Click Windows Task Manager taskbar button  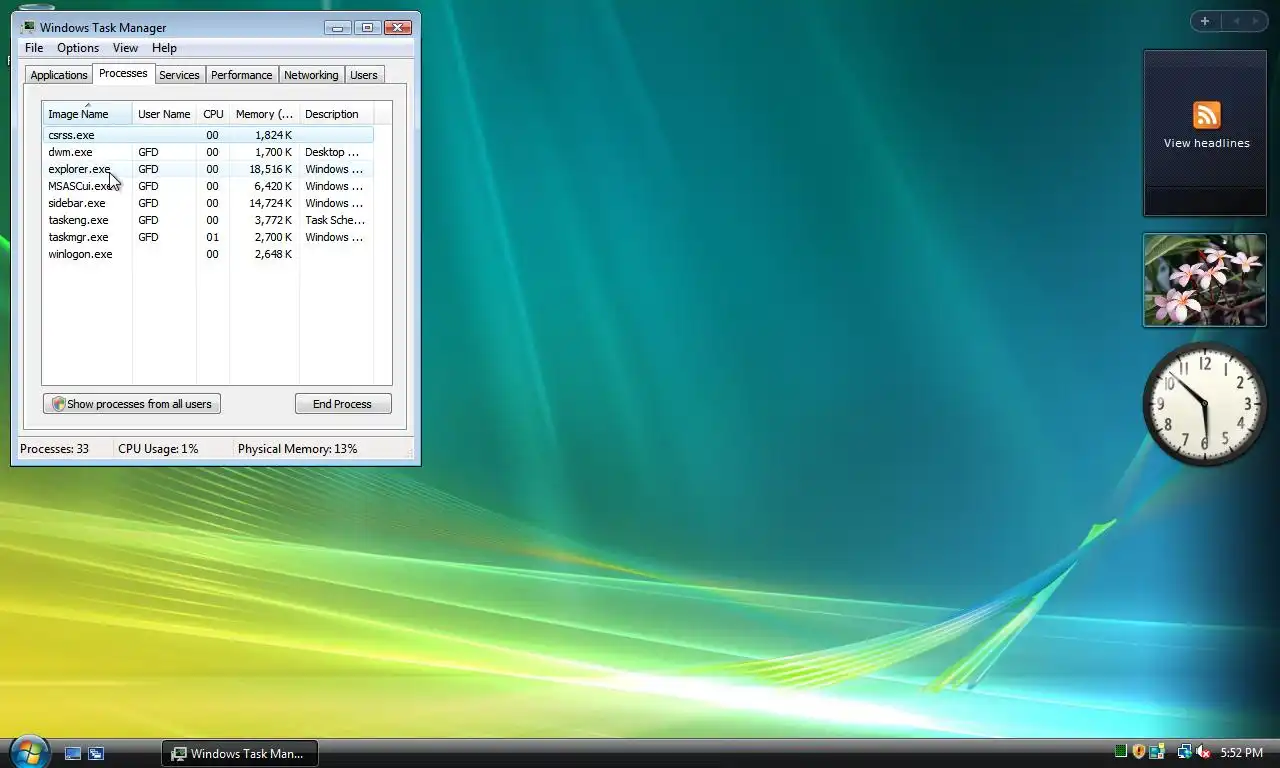pos(240,753)
